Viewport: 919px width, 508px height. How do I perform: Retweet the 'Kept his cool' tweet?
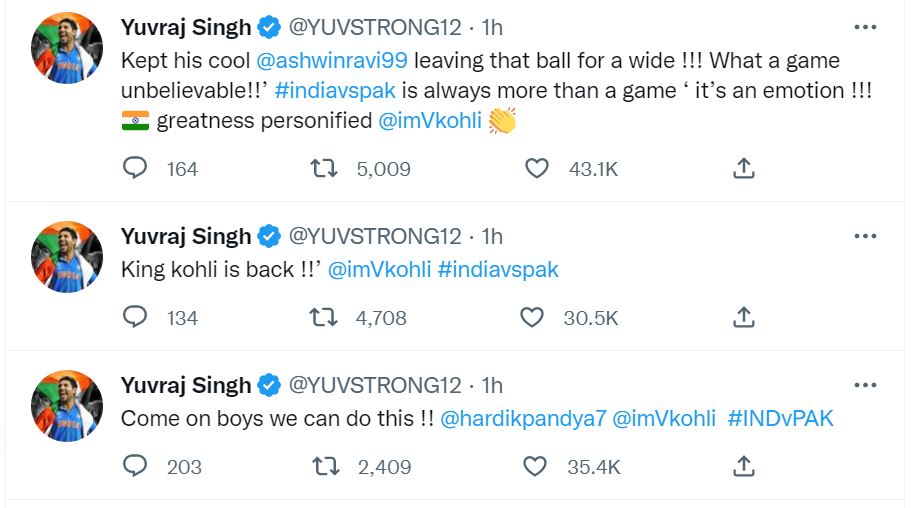coord(323,168)
